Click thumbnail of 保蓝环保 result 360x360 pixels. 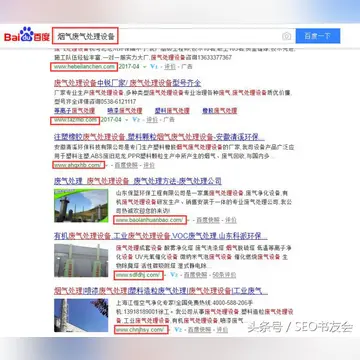[x=81, y=205]
